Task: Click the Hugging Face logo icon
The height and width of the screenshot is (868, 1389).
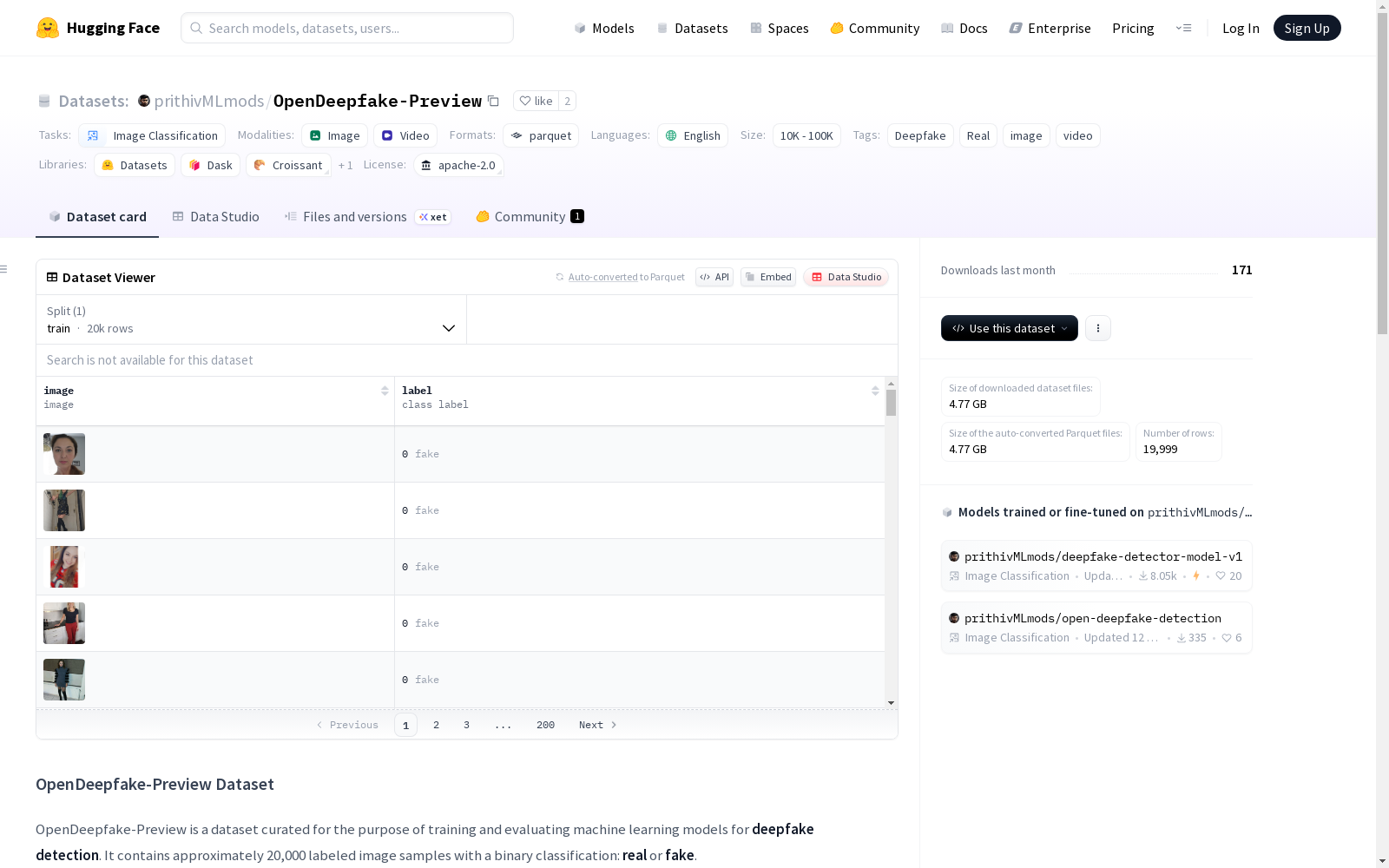Action: point(48,28)
